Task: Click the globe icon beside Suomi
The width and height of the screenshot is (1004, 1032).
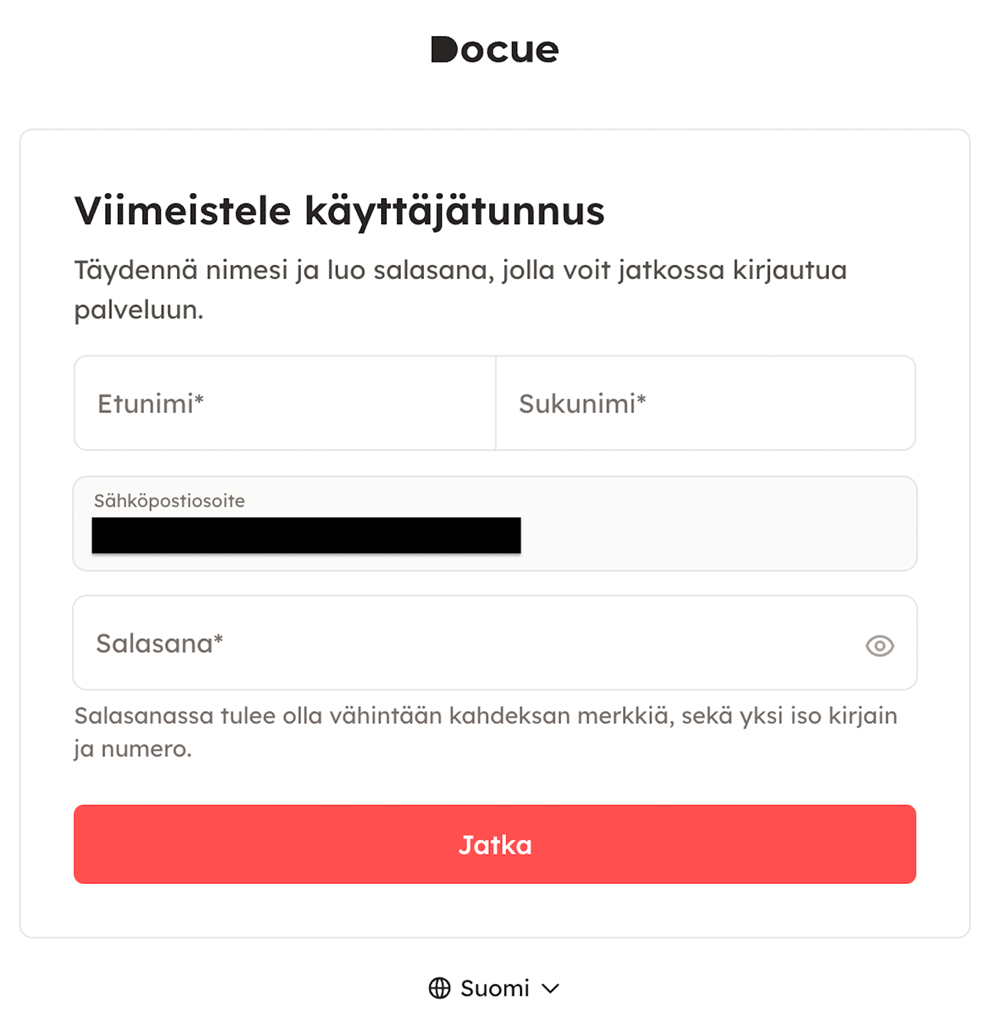Action: pyautogui.click(x=440, y=988)
